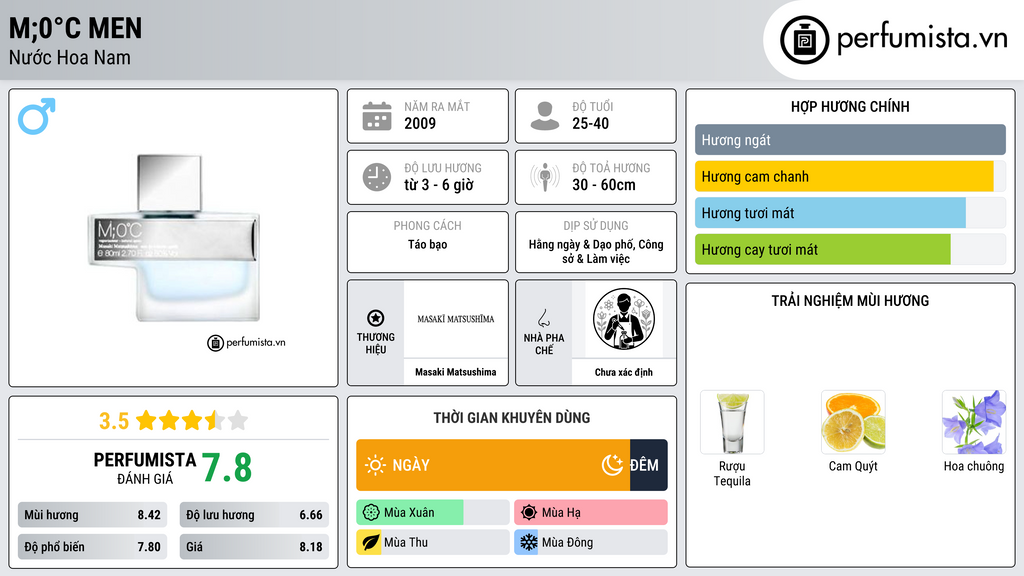Viewport: 1024px width, 576px height.
Task: Click the Táo bạo style value
Action: click(x=428, y=244)
